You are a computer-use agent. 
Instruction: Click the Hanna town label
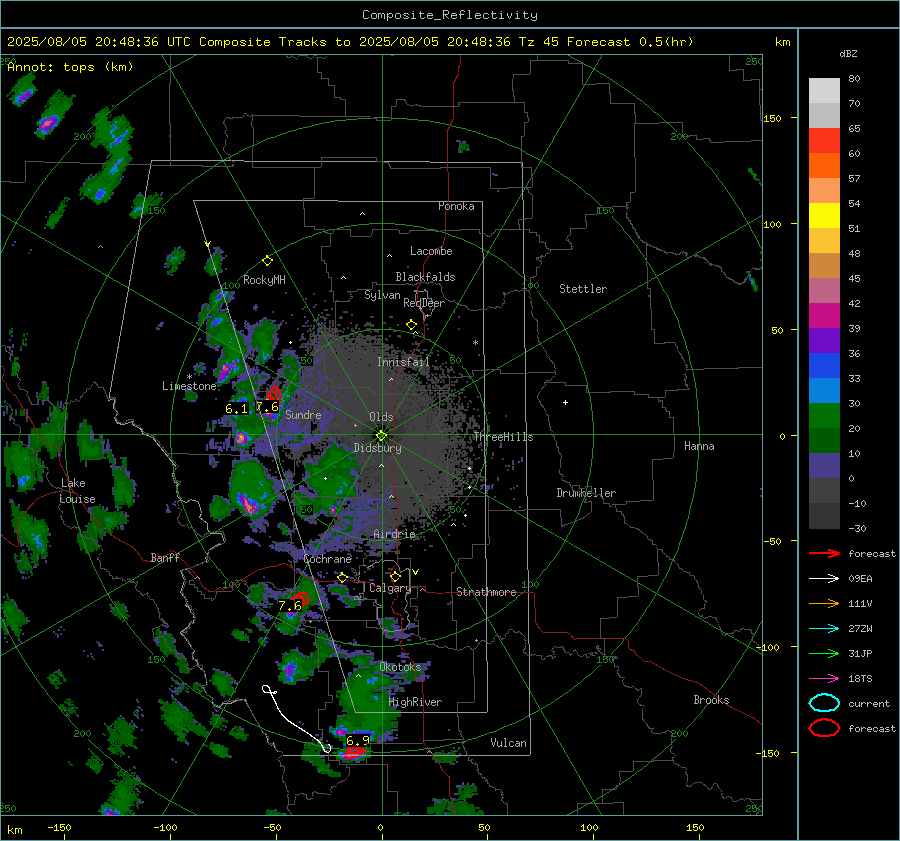(x=699, y=446)
